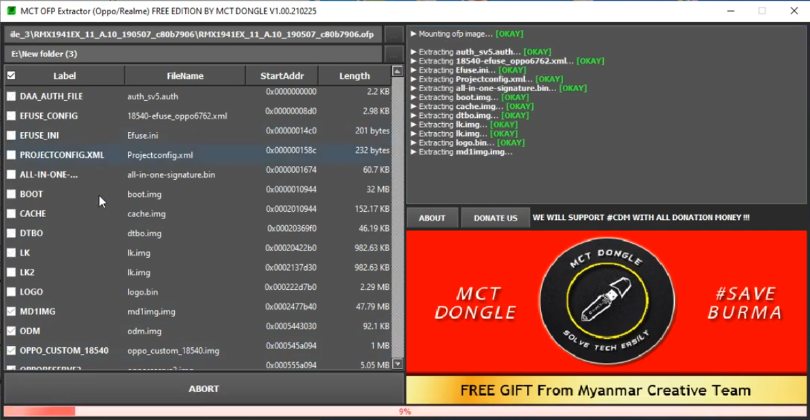The width and height of the screenshot is (810, 420).
Task: Click the MCT Dongle round logo
Action: pos(607,301)
